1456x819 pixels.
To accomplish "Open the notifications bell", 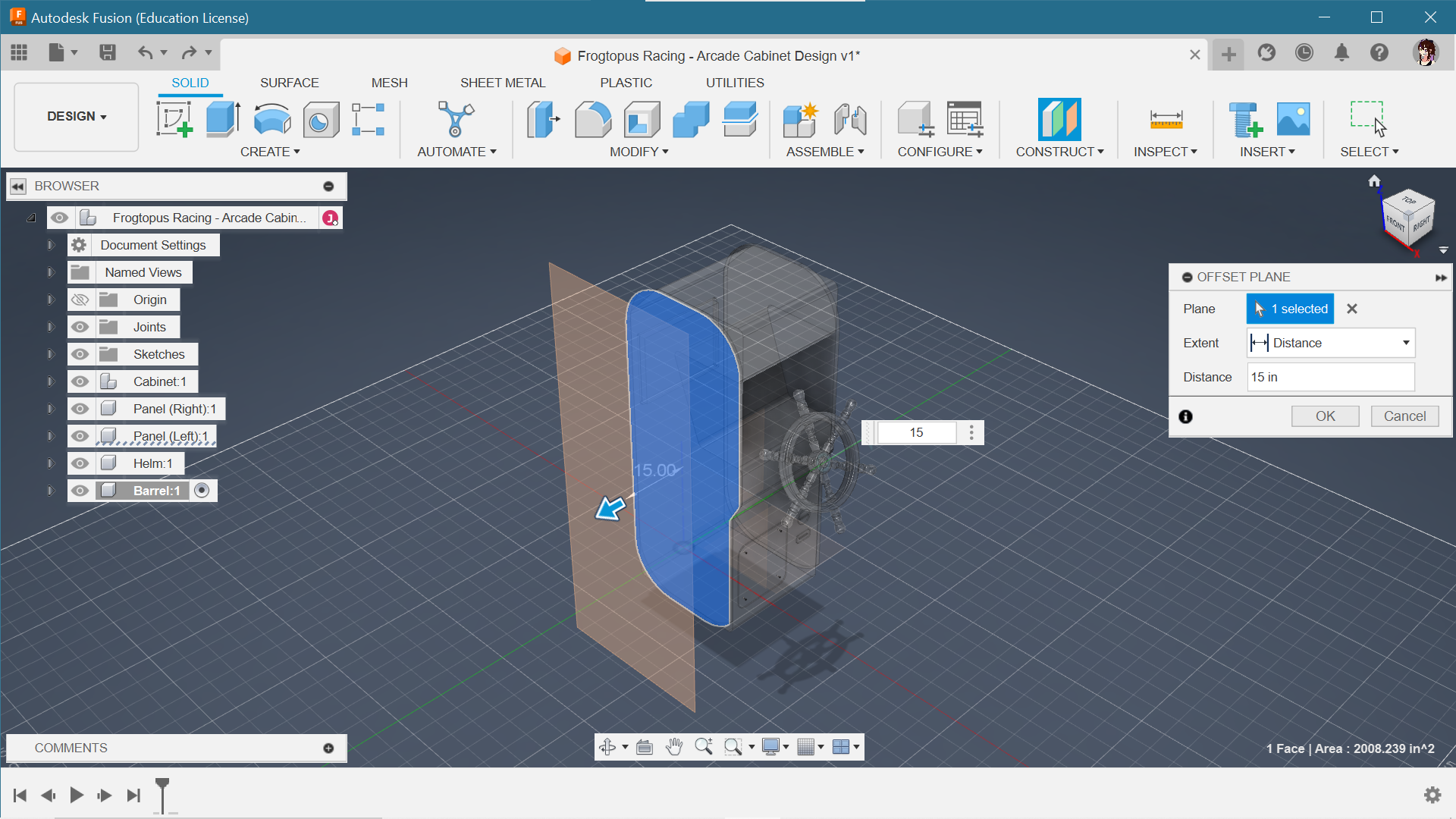I will [x=1341, y=52].
